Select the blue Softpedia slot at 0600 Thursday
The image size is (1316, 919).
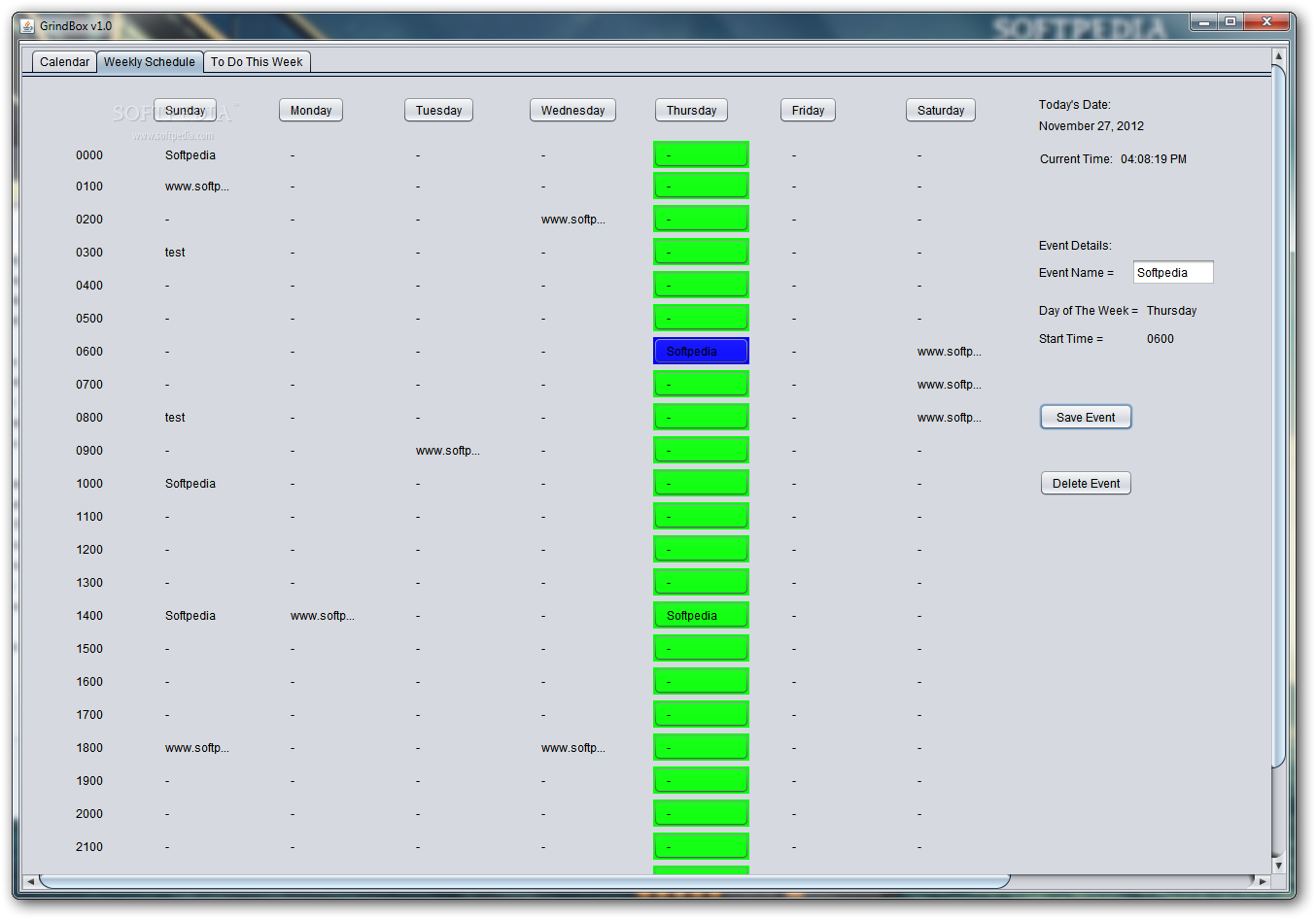point(701,352)
